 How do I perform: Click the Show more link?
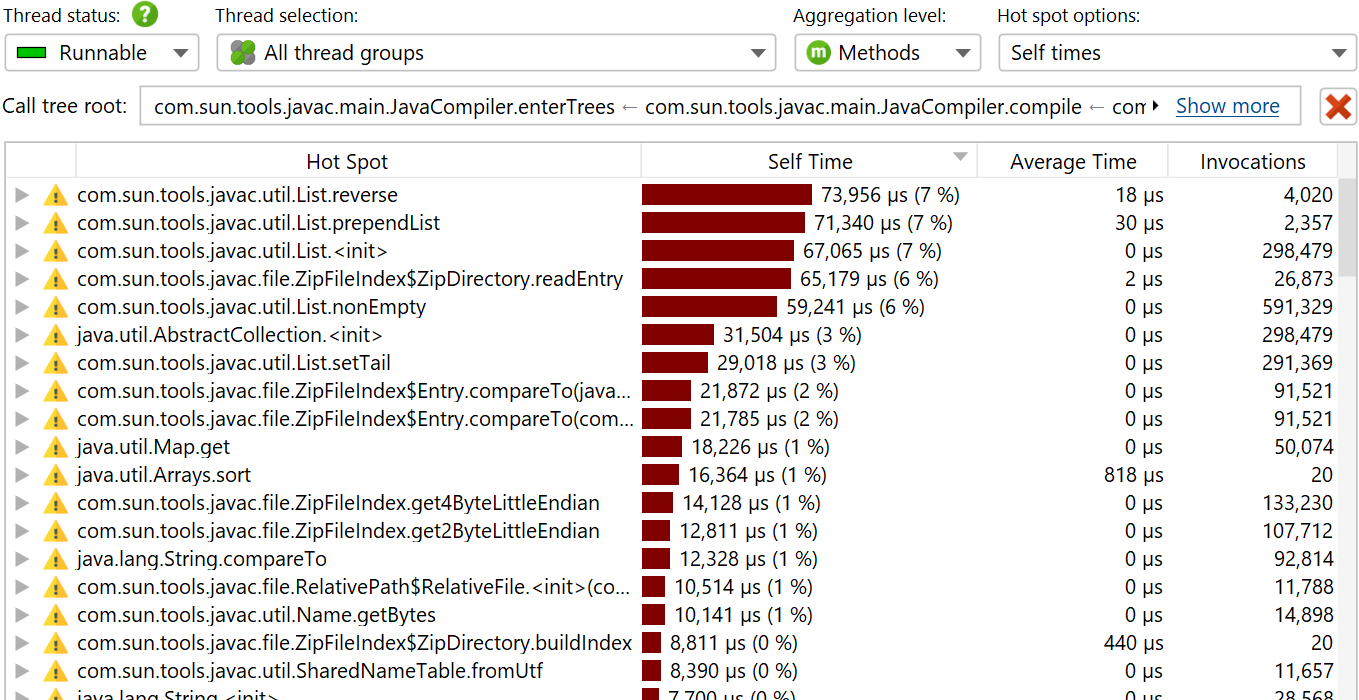tap(1227, 106)
